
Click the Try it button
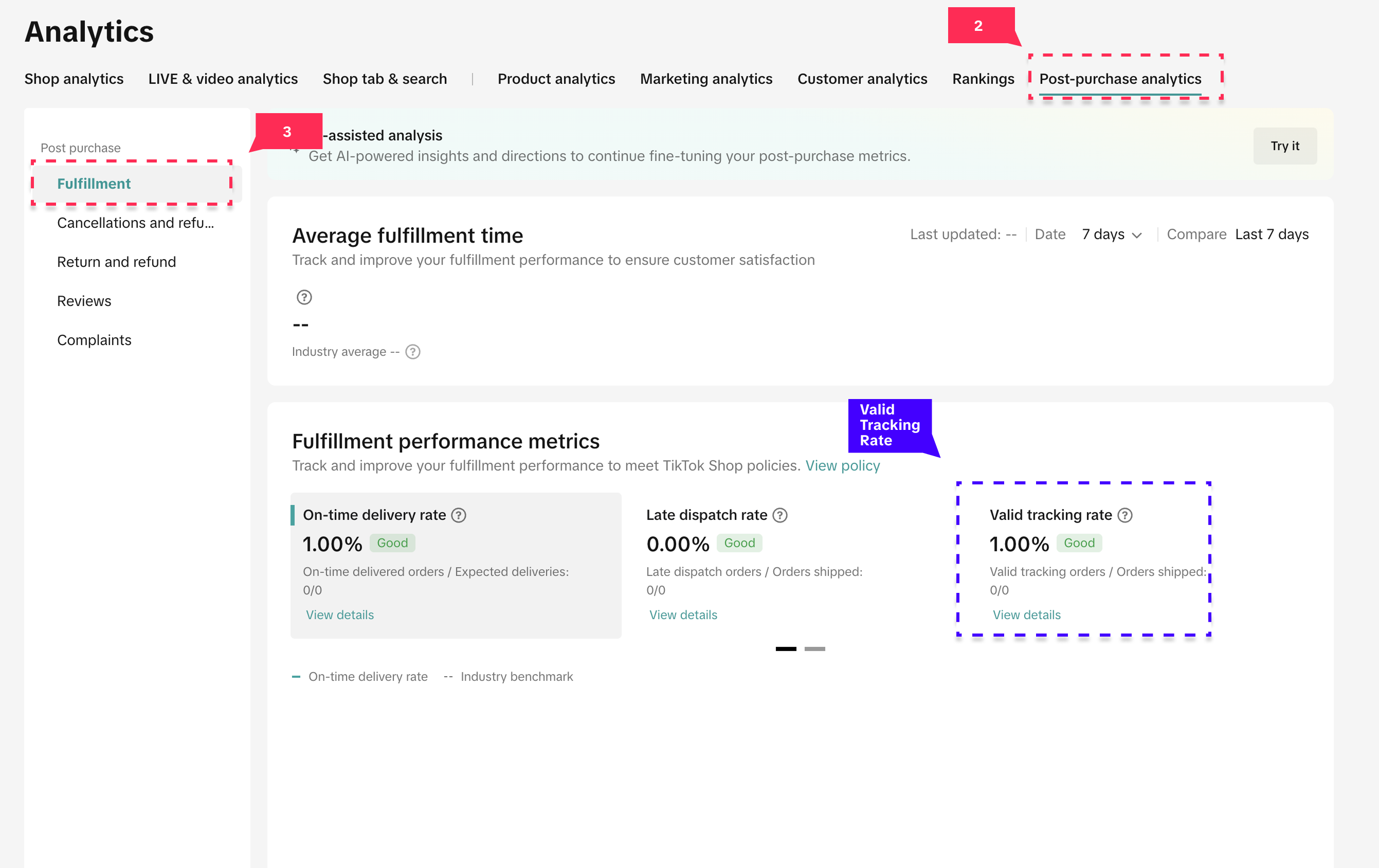pos(1284,146)
